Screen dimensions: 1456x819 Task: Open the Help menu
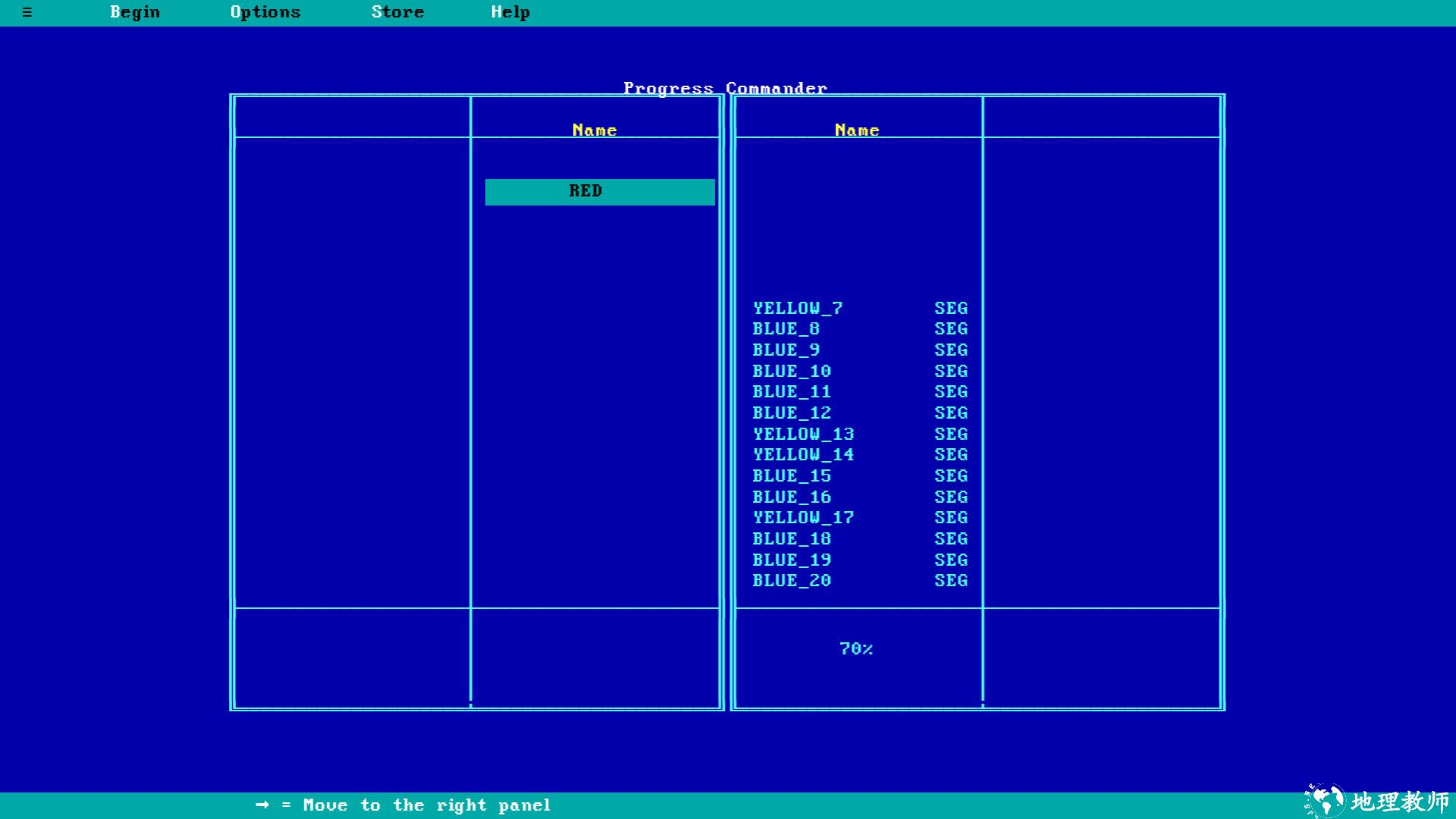coord(510,12)
